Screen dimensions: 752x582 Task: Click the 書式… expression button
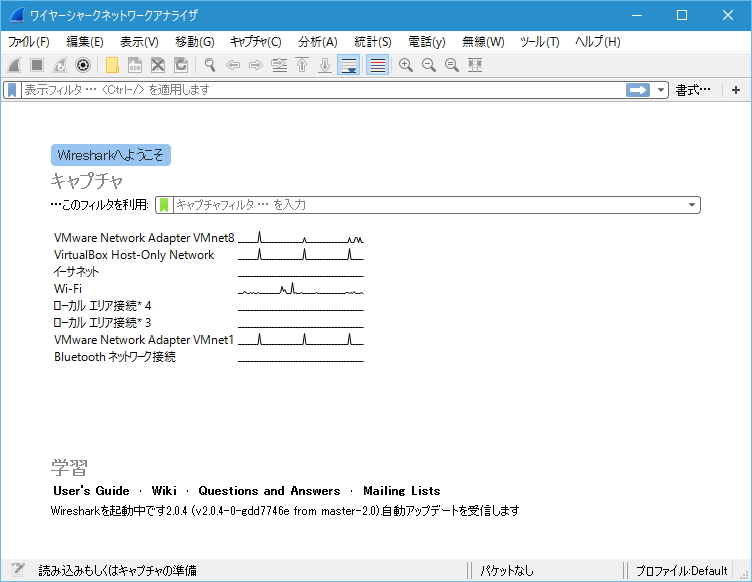tap(693, 90)
